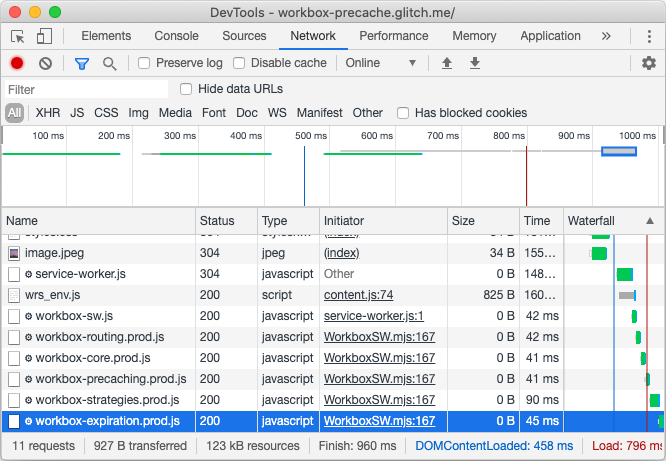Click the export HAR download arrow
Viewport: 666px width, 461px height.
(x=475, y=63)
